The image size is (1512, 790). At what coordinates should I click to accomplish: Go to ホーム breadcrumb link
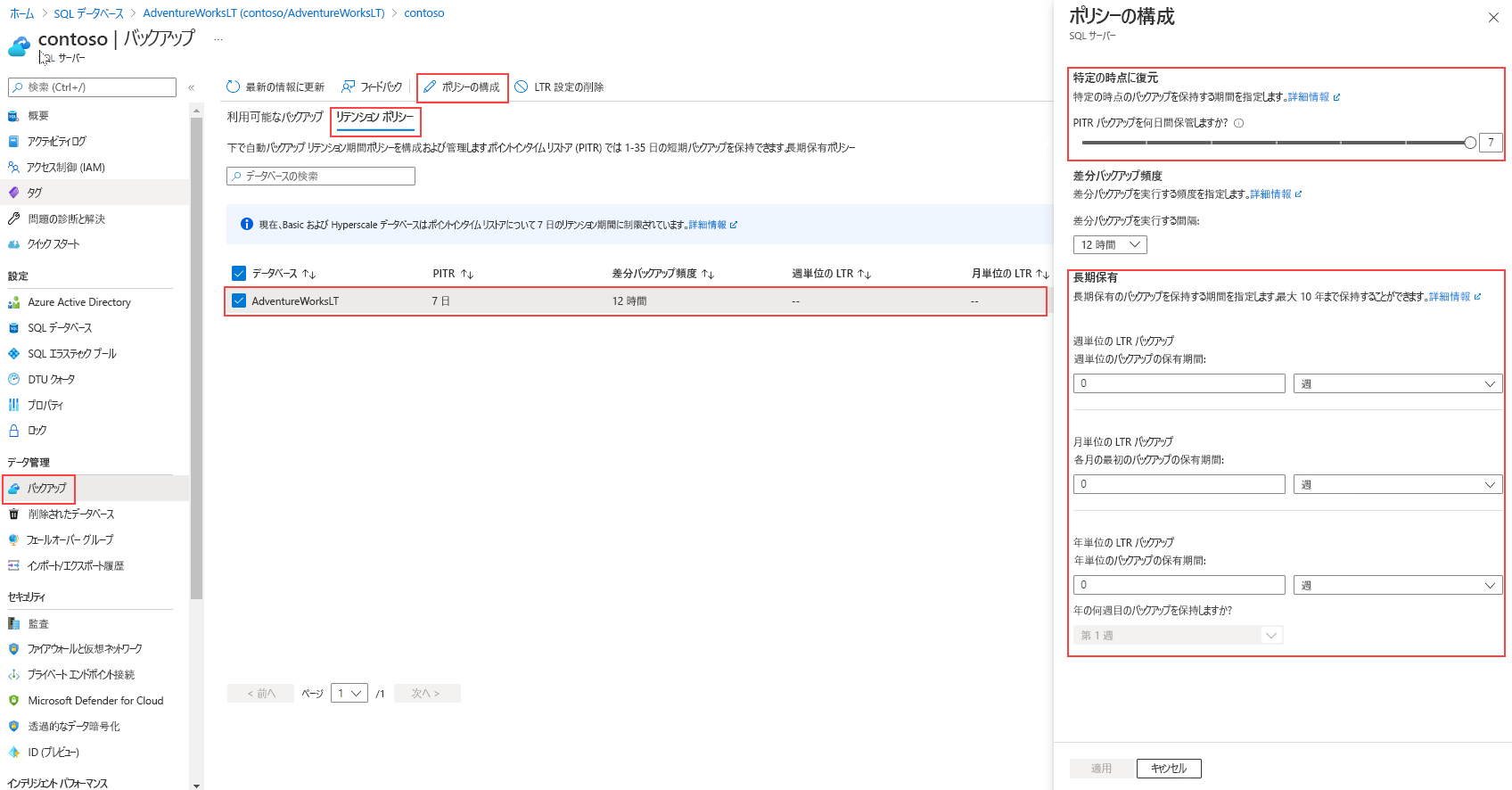point(21,13)
